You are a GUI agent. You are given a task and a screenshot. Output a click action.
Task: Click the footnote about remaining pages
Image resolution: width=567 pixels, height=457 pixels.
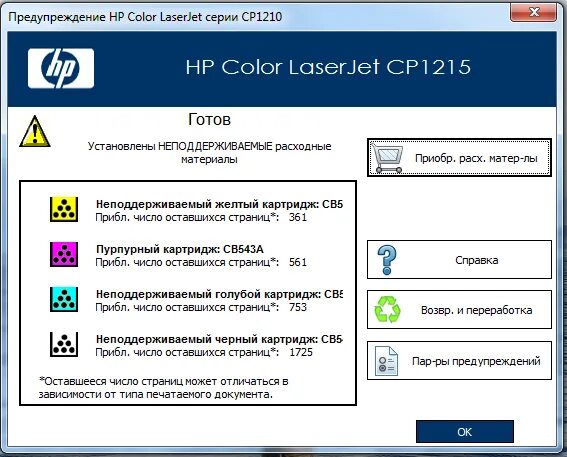click(163, 388)
